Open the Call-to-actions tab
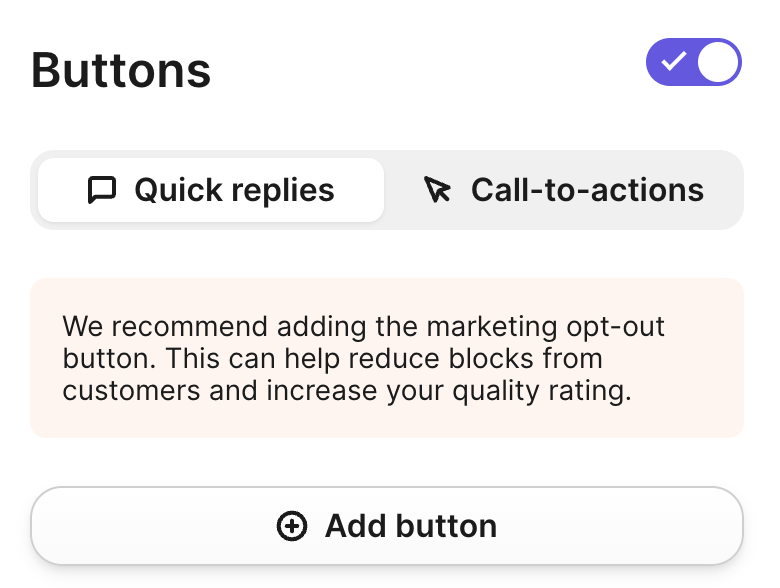The width and height of the screenshot is (780, 588). click(x=565, y=190)
